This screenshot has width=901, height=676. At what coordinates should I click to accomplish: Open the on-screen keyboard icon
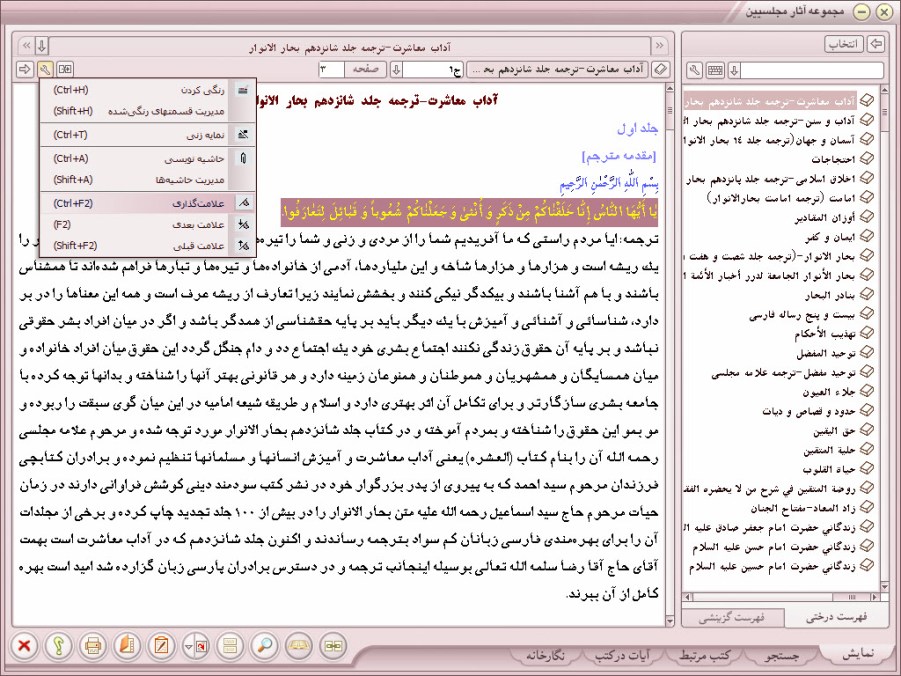tap(715, 71)
